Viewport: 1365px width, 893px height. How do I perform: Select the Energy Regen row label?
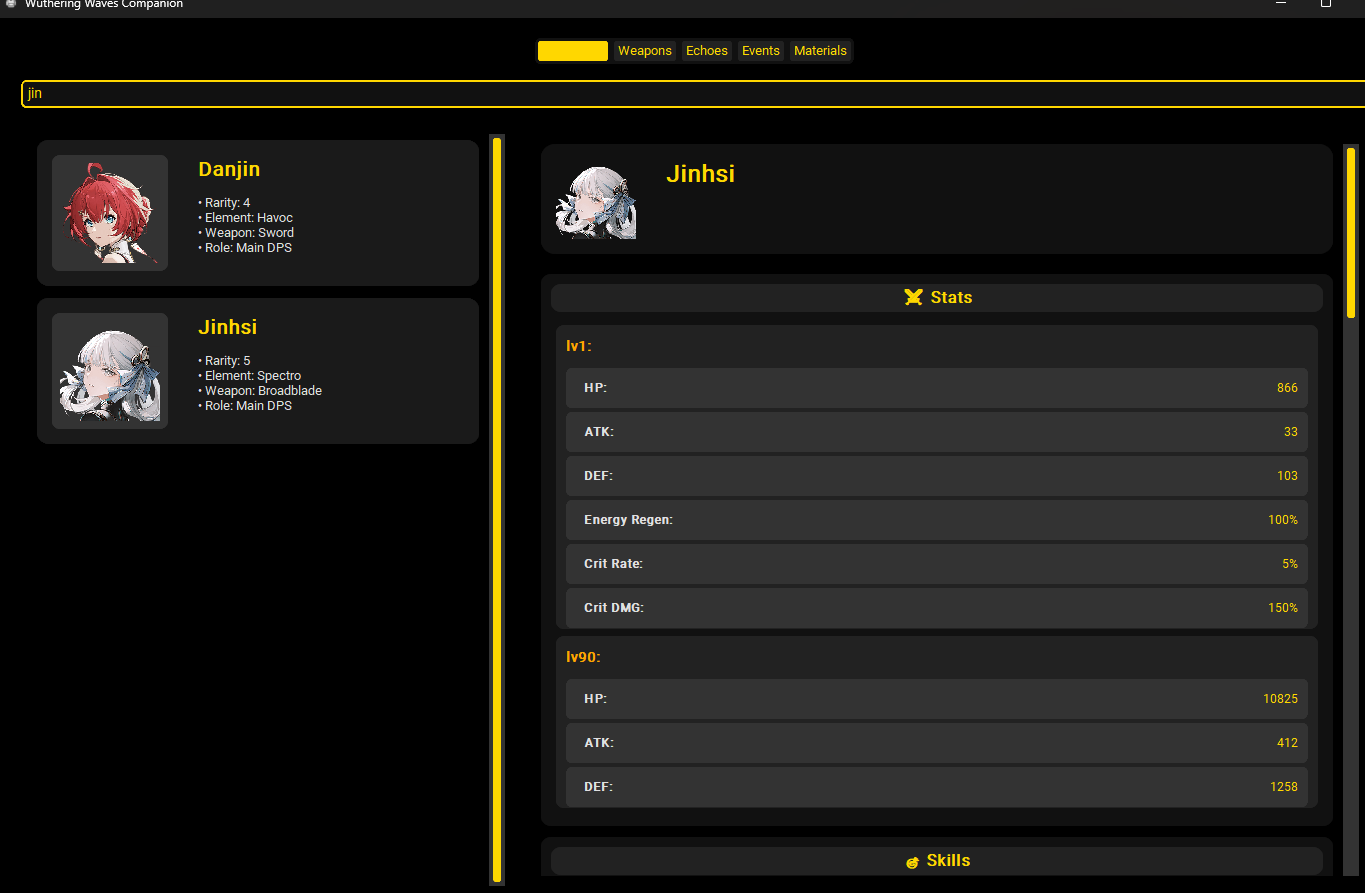(628, 520)
